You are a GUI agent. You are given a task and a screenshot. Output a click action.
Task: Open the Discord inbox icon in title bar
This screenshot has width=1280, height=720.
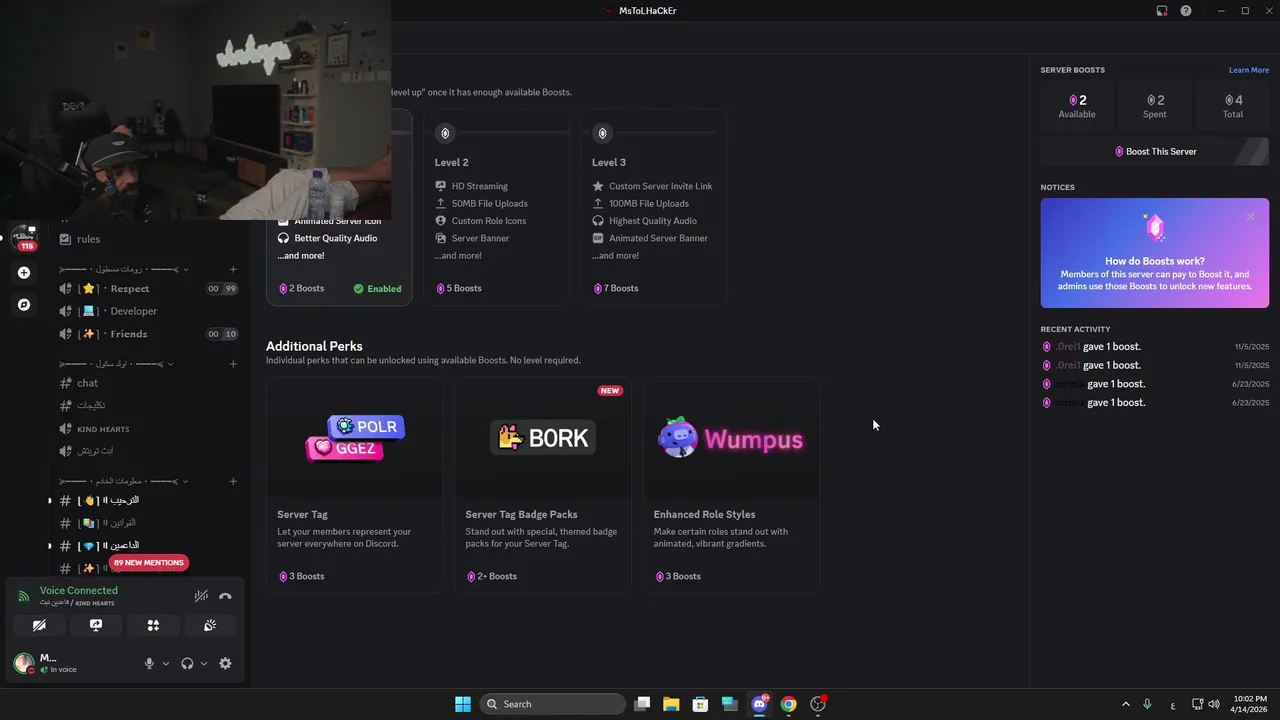[x=1162, y=11]
